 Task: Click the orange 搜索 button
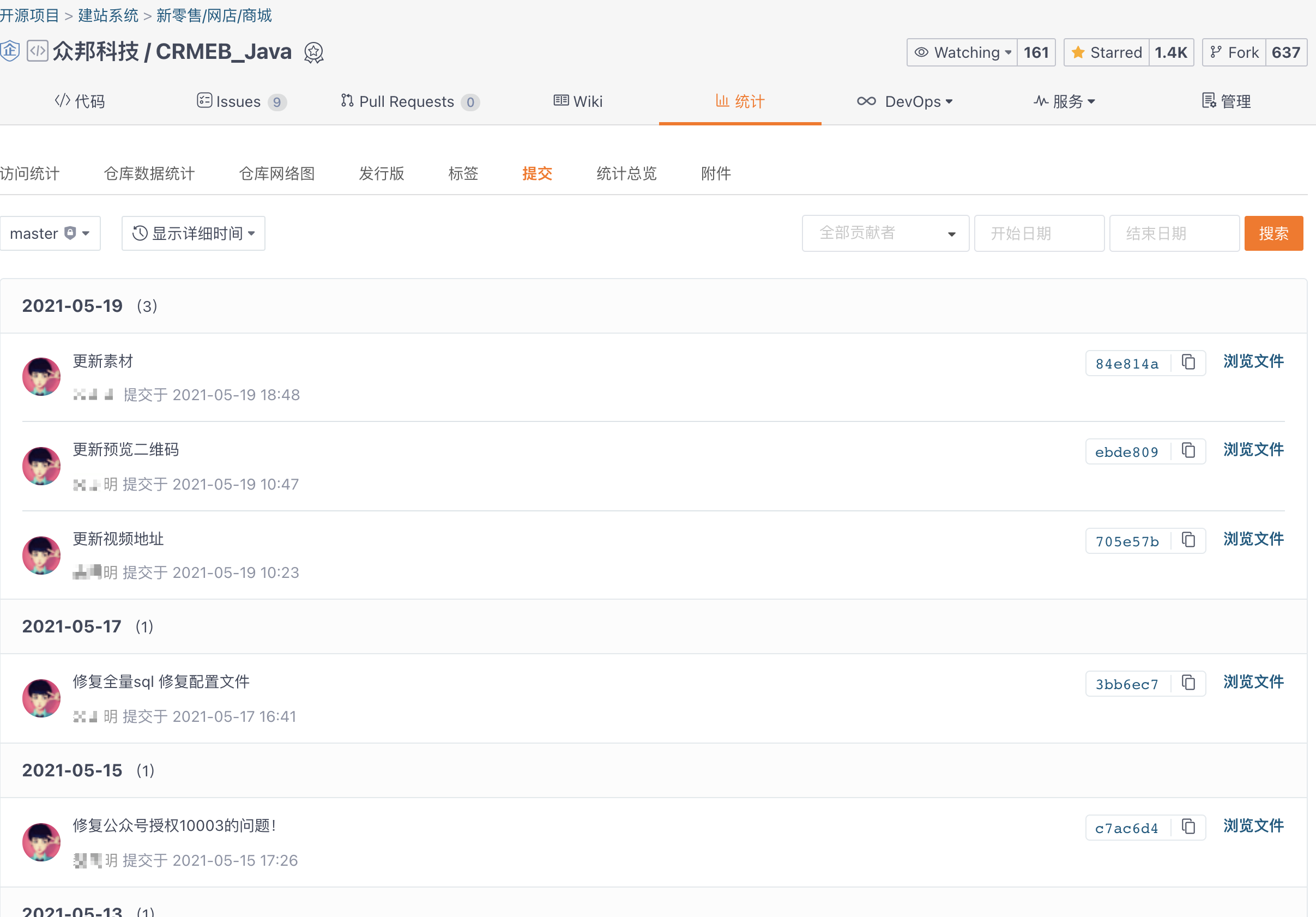click(1273, 233)
